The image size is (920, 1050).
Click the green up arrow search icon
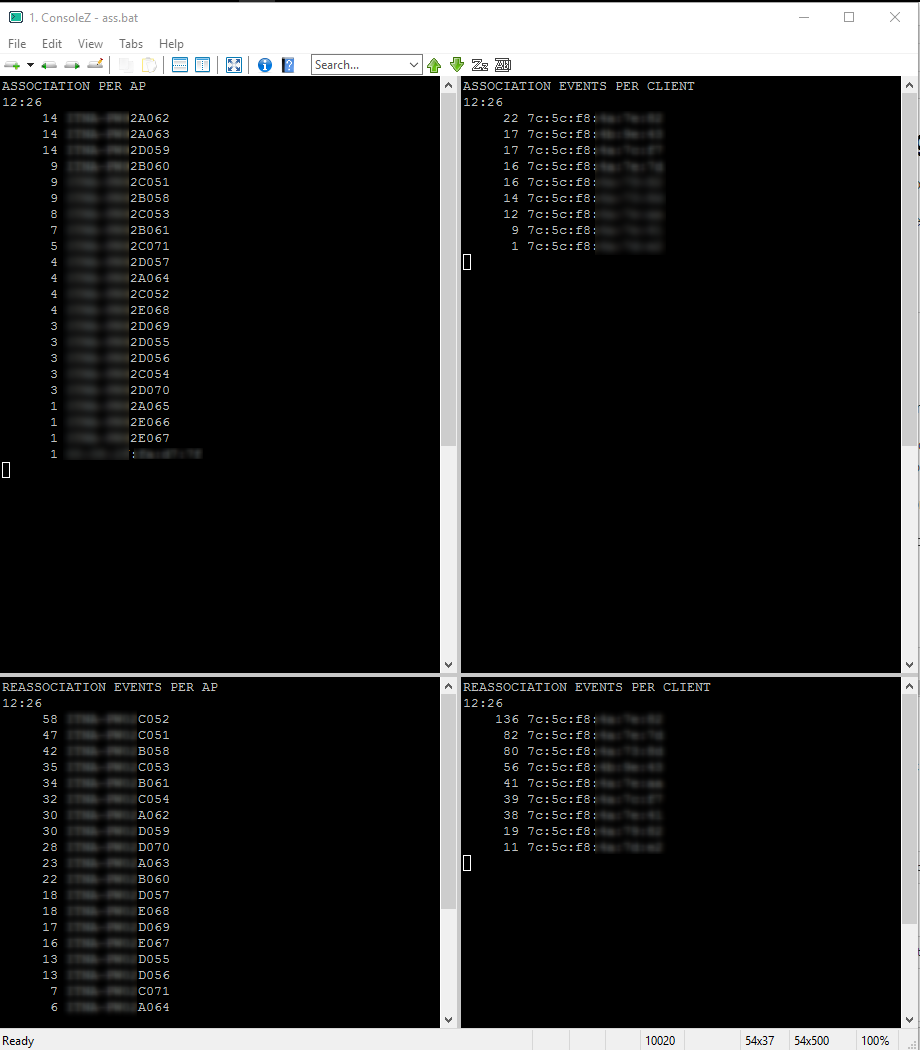434,65
